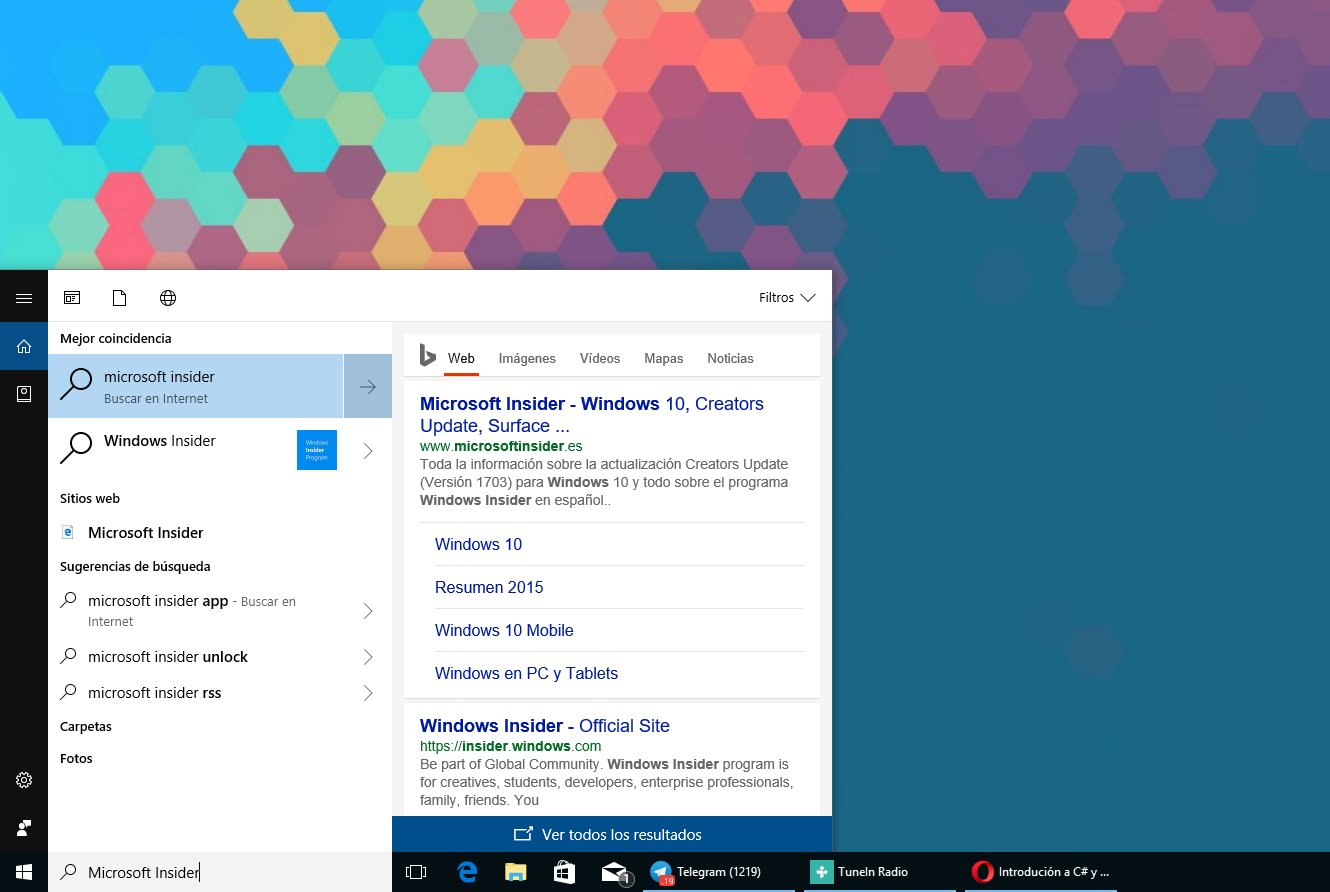The width and height of the screenshot is (1330, 892).
Task: Open arrow button next to 'microsoft insider' result
Action: 368,386
